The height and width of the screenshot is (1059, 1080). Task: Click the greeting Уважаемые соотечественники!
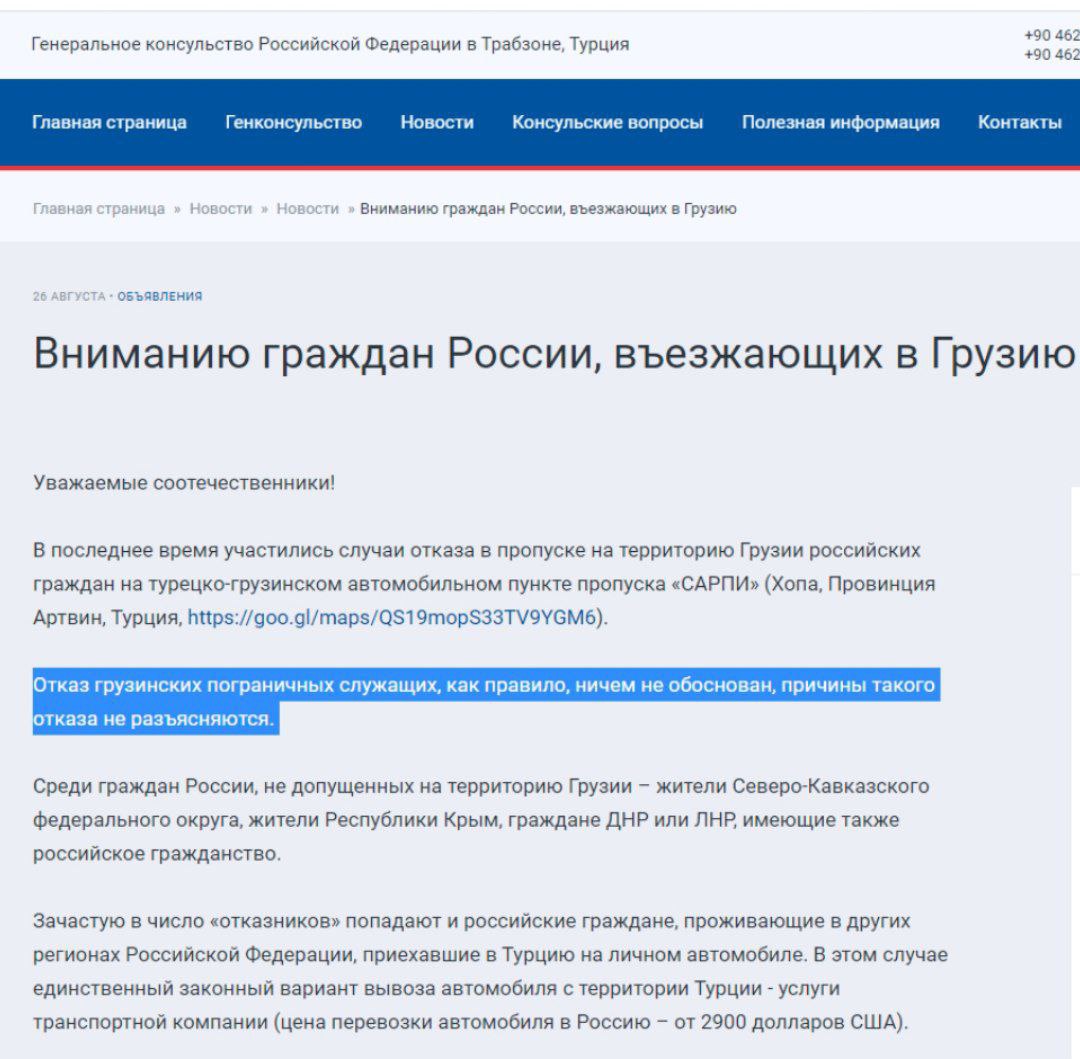point(184,483)
